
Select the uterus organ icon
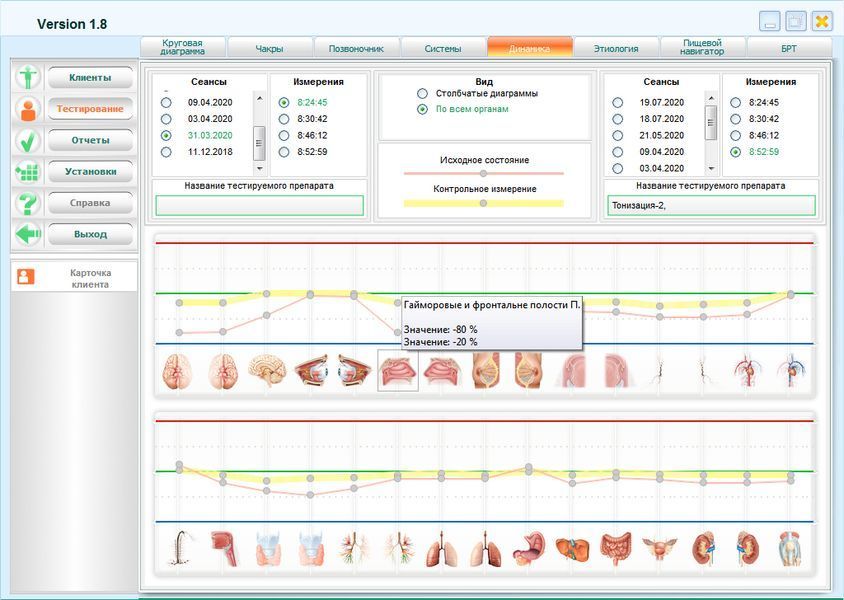pyautogui.click(x=659, y=549)
